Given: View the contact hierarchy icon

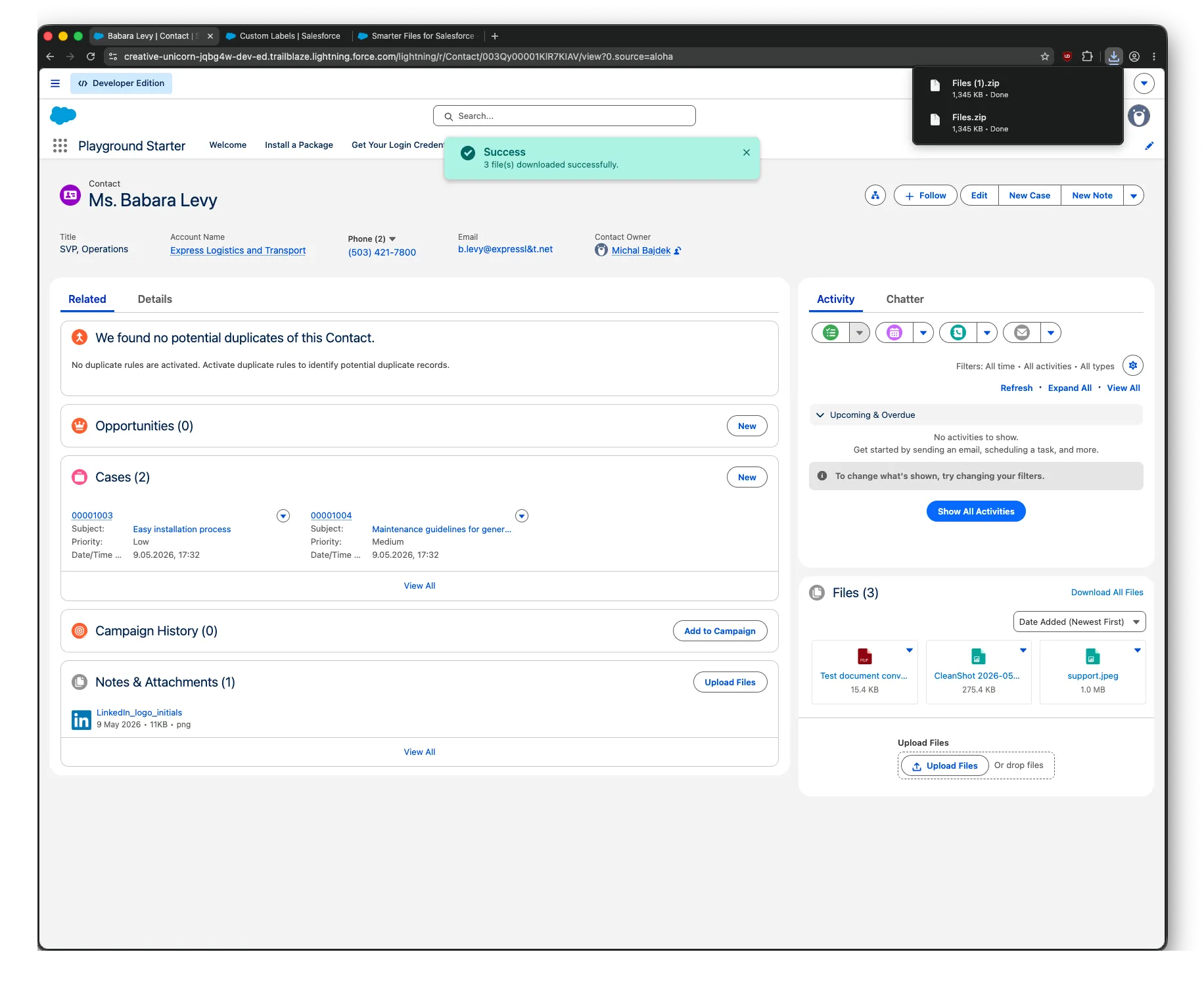Looking at the screenshot, I should (875, 195).
